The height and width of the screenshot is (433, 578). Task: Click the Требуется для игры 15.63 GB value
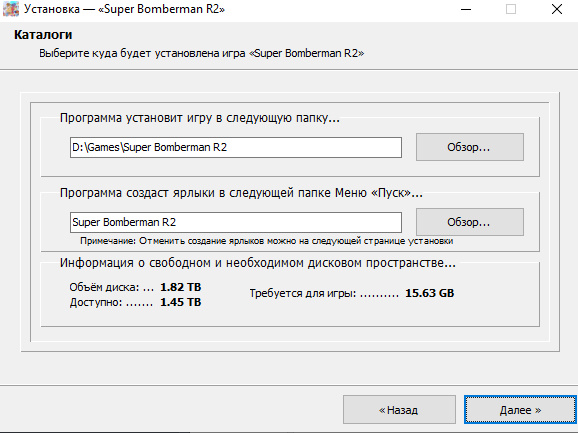[429, 293]
